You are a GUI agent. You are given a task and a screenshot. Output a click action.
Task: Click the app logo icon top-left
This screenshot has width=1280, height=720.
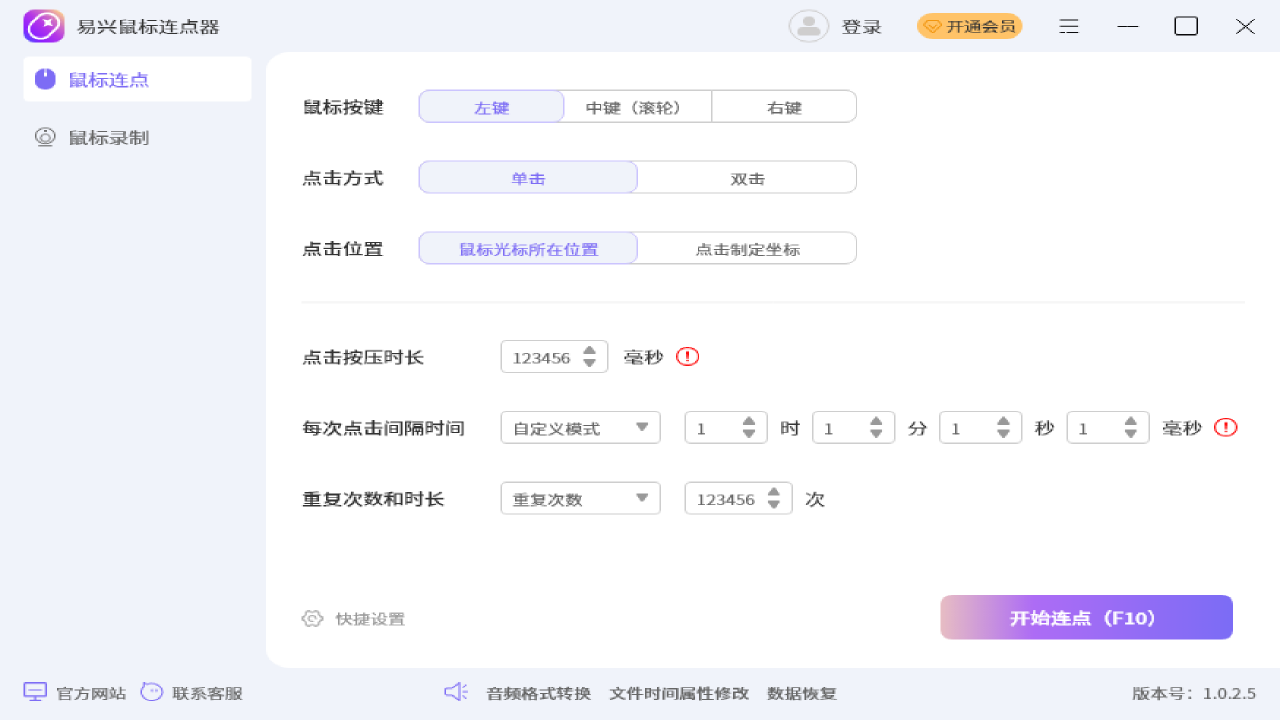(x=42, y=25)
